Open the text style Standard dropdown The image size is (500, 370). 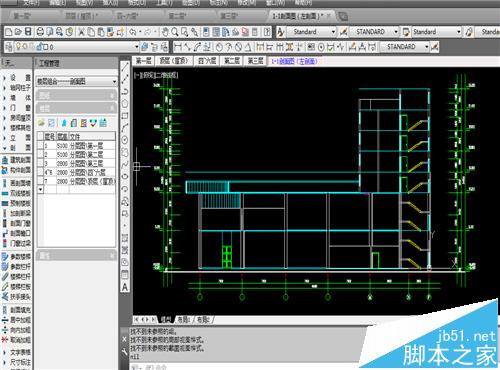333,32
